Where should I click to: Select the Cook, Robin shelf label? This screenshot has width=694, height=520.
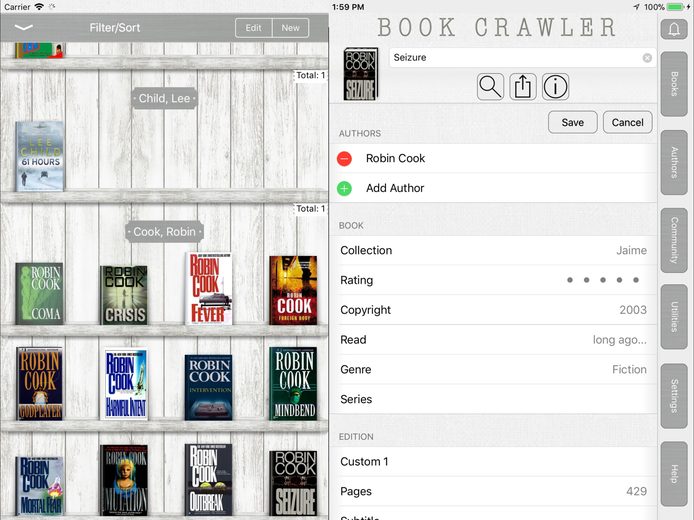[164, 232]
